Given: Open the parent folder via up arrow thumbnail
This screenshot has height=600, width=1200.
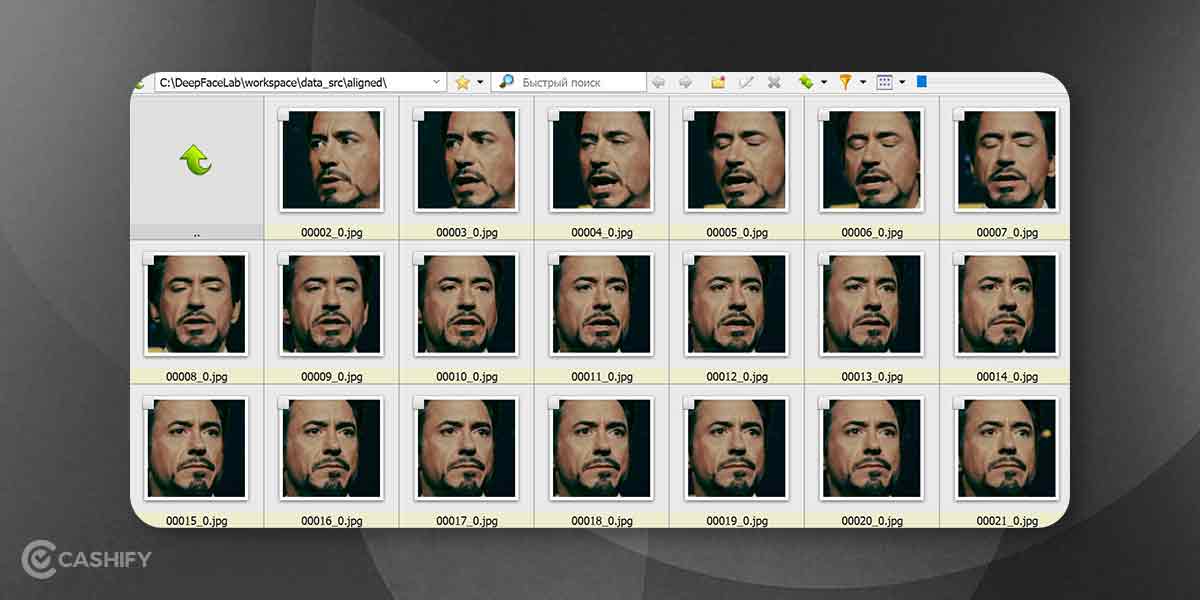Looking at the screenshot, I should [x=196, y=160].
